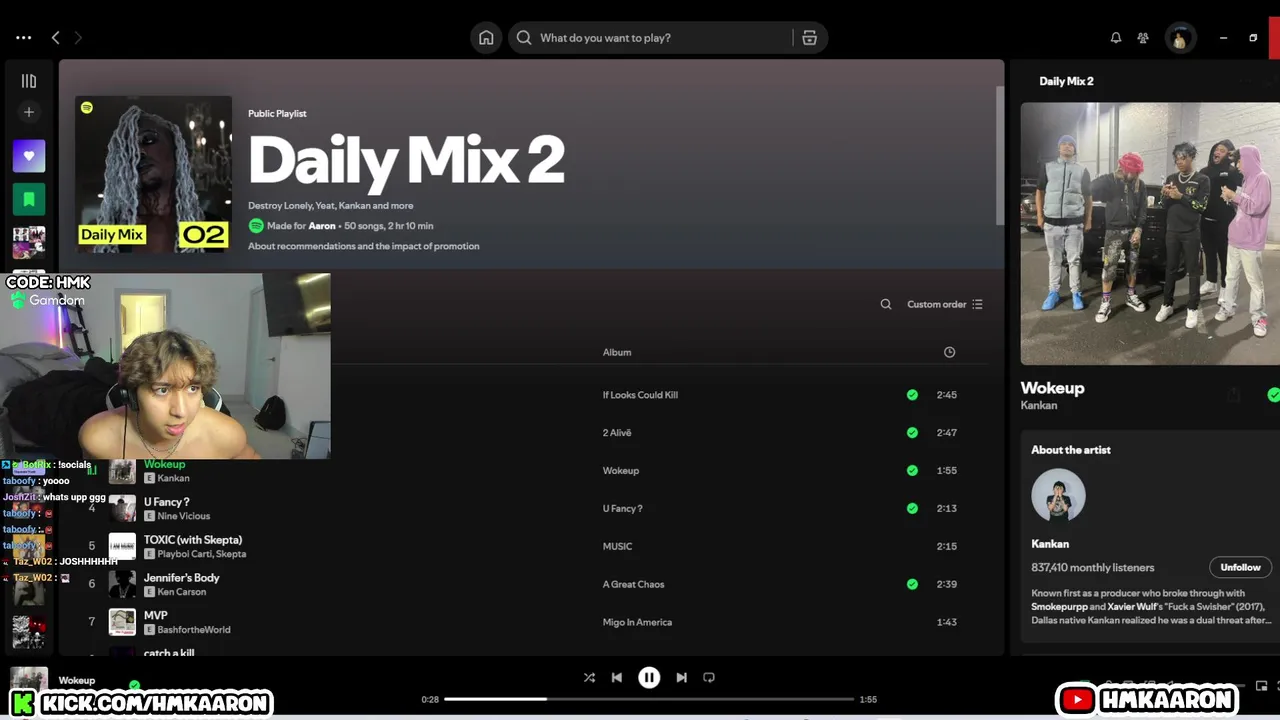This screenshot has width=1280, height=720.
Task: Open MVP track cover thumbnail
Action: tap(122, 622)
